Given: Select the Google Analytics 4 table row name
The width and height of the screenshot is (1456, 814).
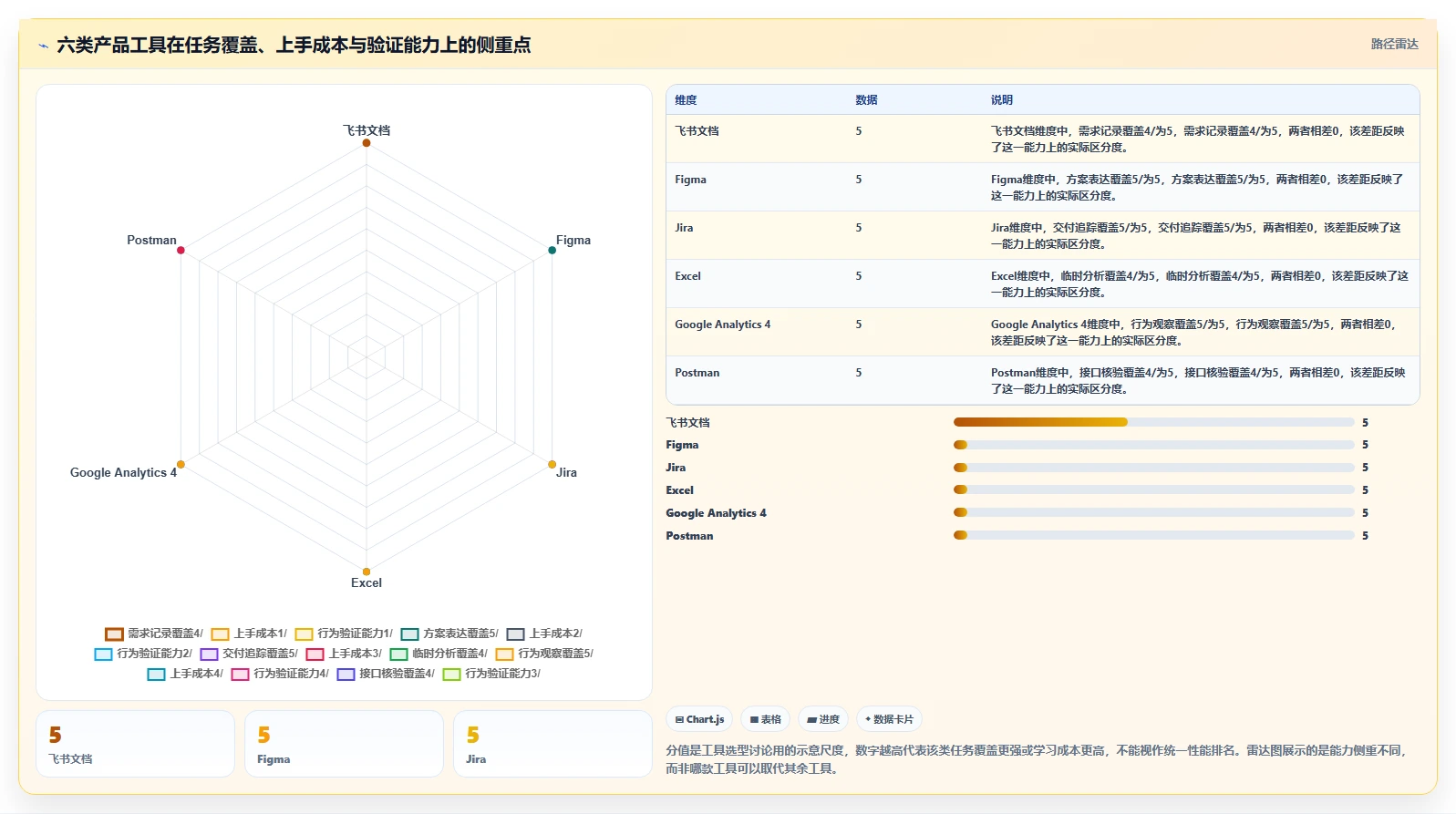Looking at the screenshot, I should click(x=722, y=325).
